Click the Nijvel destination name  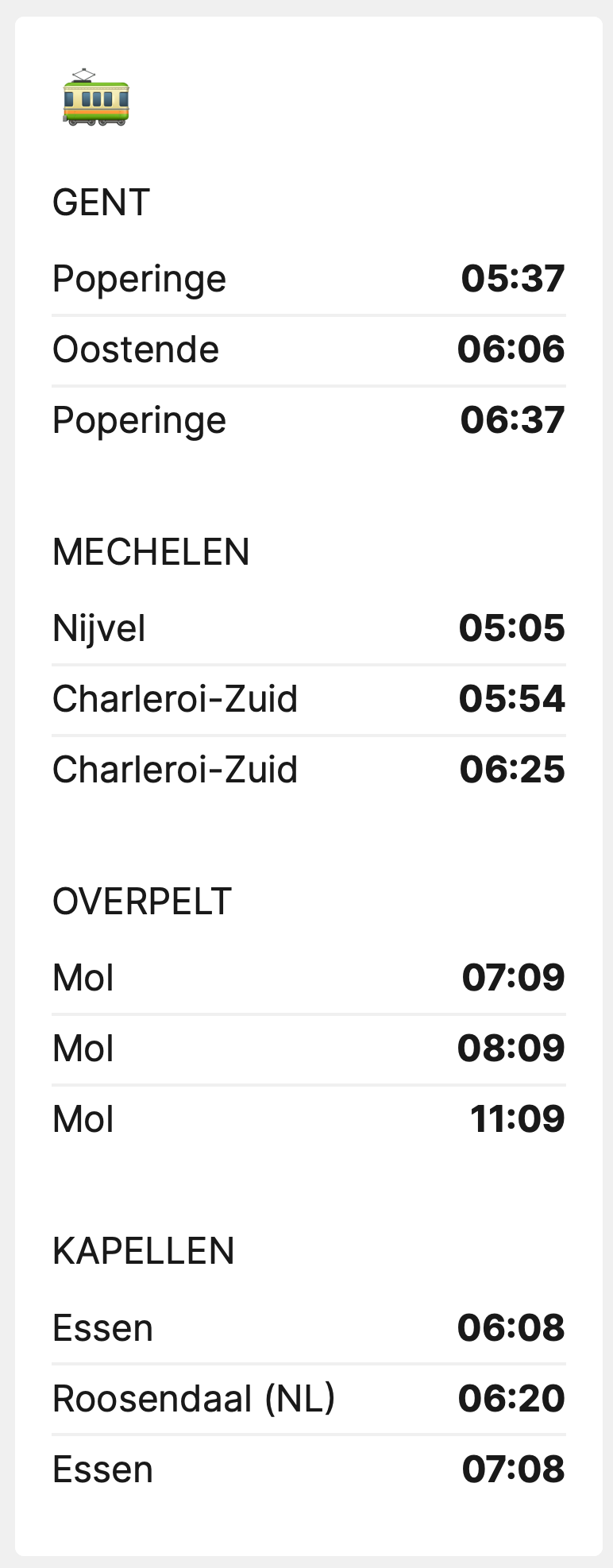click(x=99, y=628)
